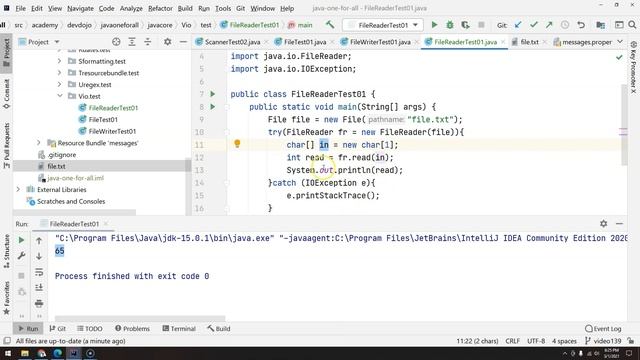Image resolution: width=640 pixels, height=360 pixels.
Task: Click the yellow lightbulb intention icon
Action: pyautogui.click(x=237, y=143)
